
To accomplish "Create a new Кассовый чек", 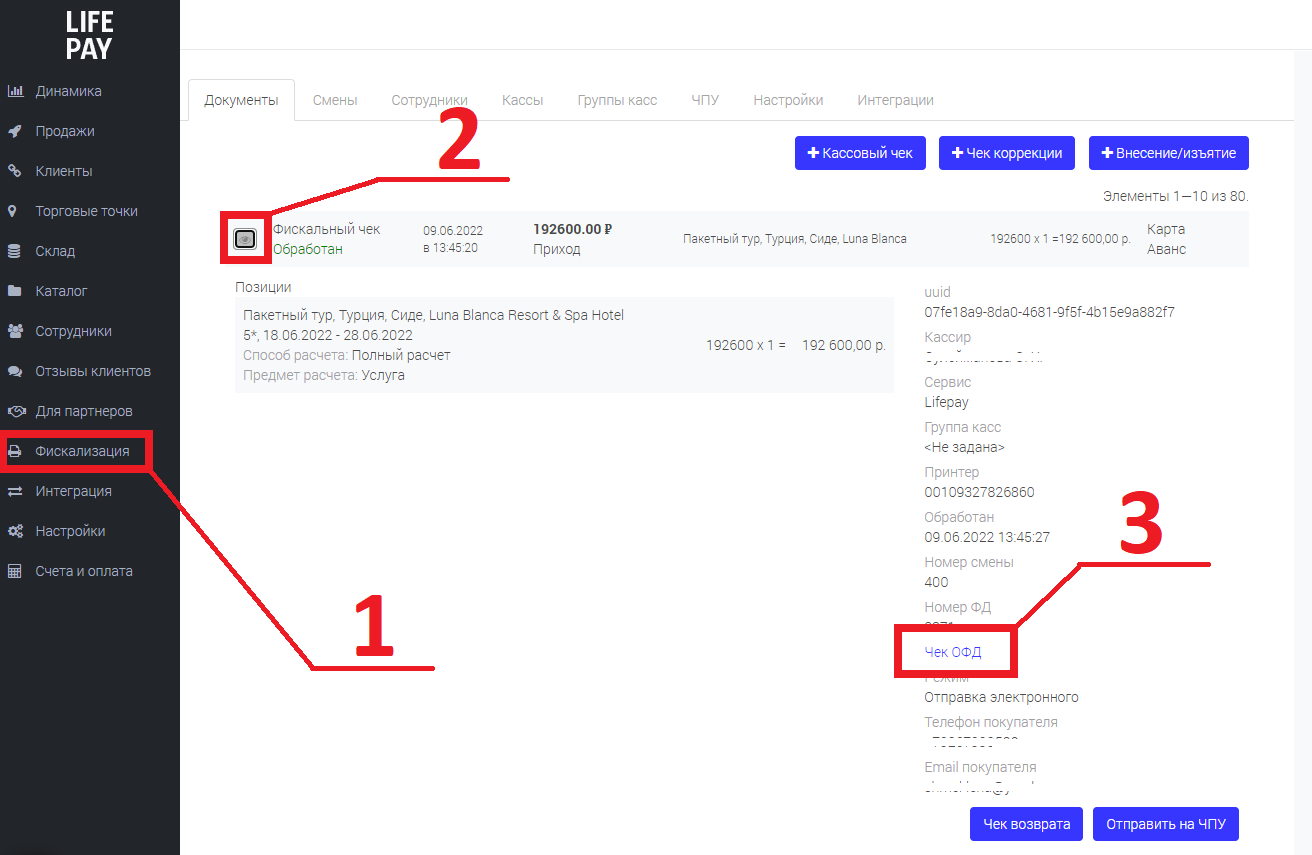I will click(x=860, y=153).
